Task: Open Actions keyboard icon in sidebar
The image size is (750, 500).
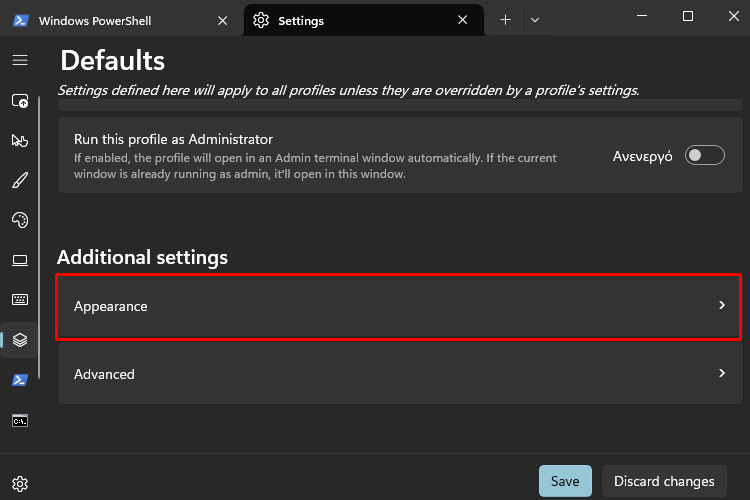Action: [x=20, y=300]
